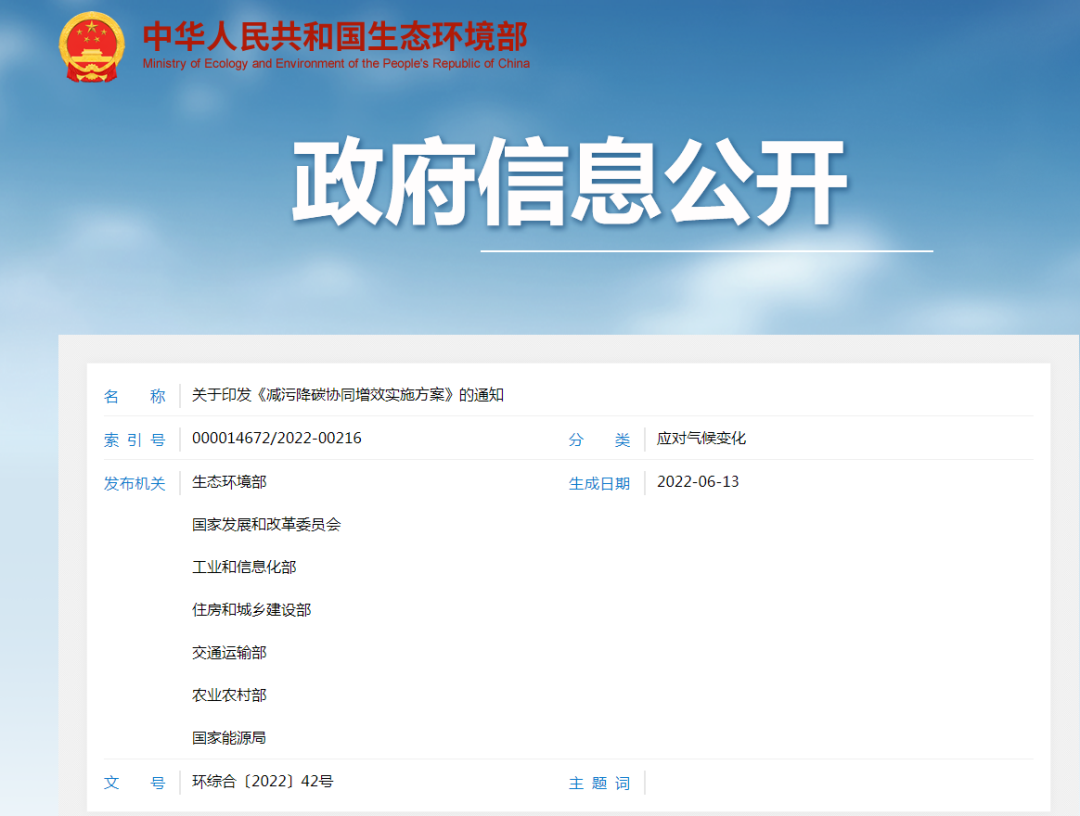Click the 主题词 field label
The height and width of the screenshot is (816, 1080).
(x=599, y=783)
